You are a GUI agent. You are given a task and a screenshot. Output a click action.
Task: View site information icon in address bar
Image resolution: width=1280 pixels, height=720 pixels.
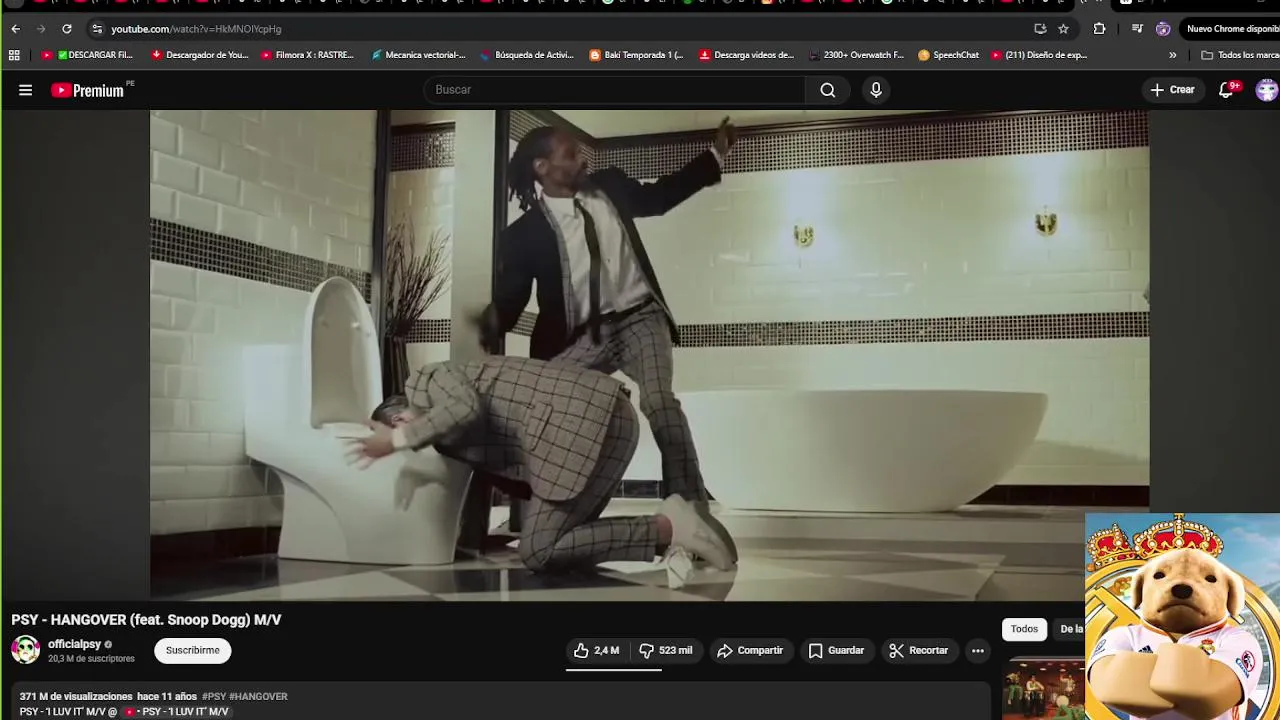[97, 29]
